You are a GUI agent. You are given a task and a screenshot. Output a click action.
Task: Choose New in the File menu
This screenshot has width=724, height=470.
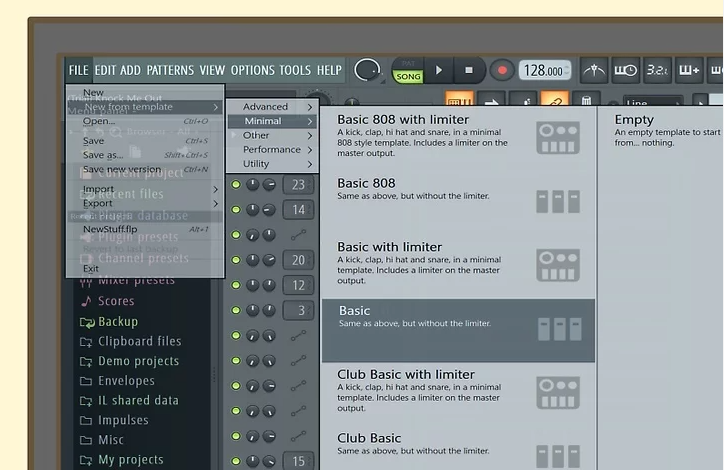click(145, 92)
